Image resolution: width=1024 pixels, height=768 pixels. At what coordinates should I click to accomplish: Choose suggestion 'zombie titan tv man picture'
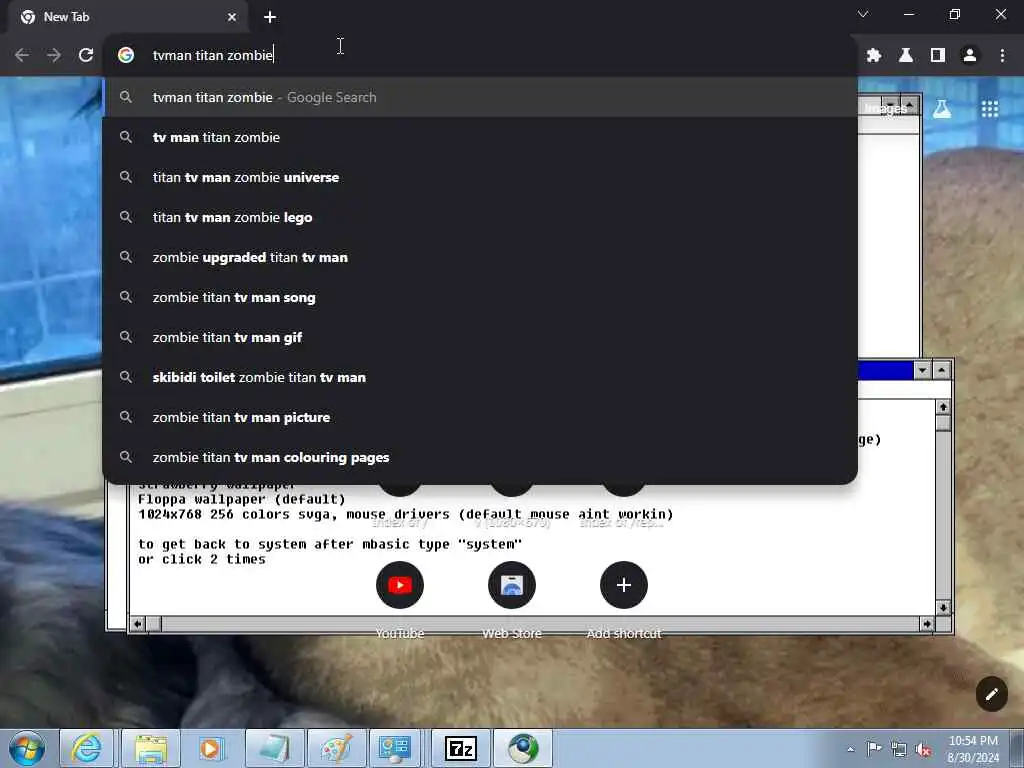480,417
